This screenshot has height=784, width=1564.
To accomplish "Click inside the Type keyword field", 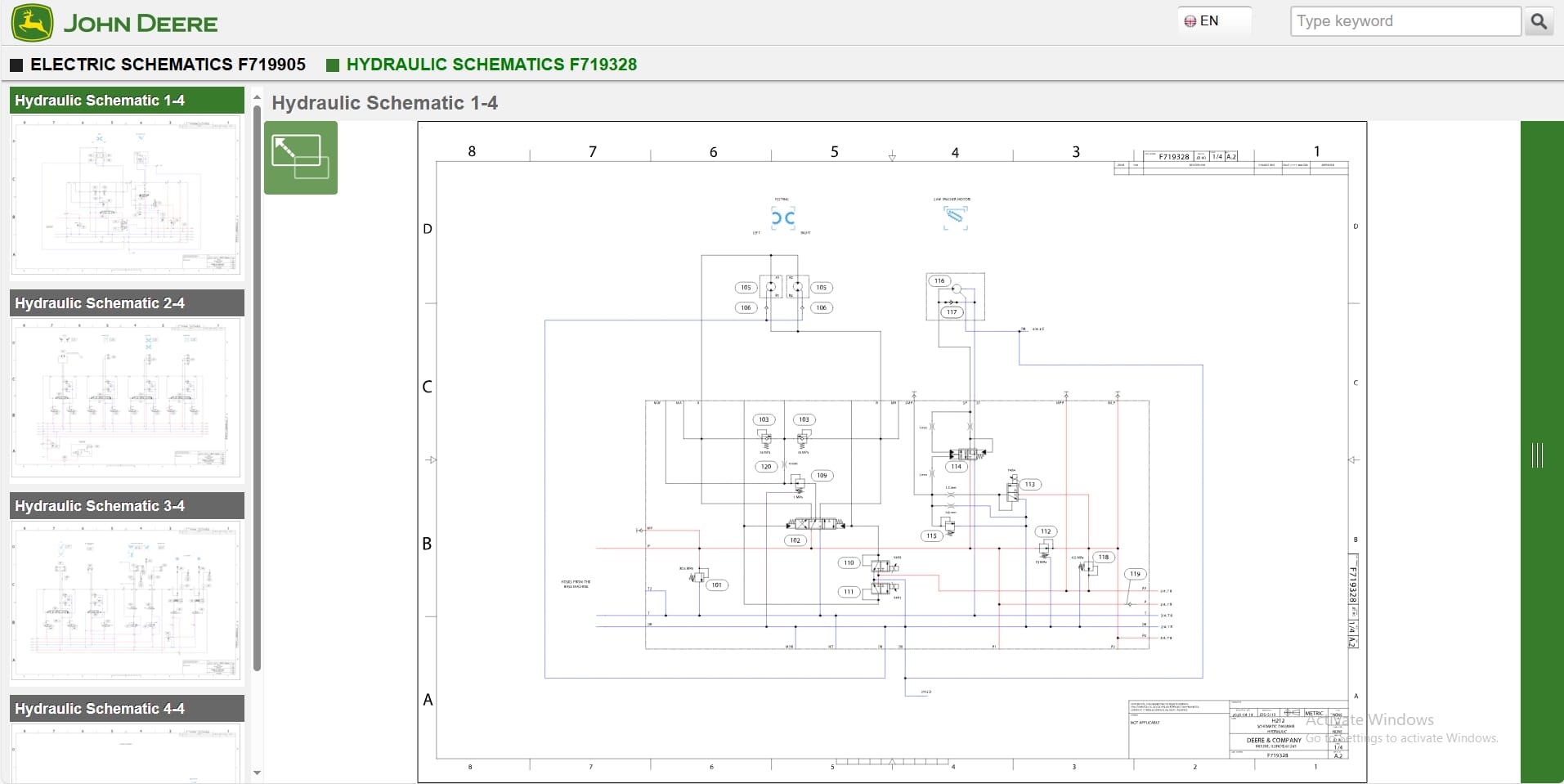I will pyautogui.click(x=1405, y=20).
